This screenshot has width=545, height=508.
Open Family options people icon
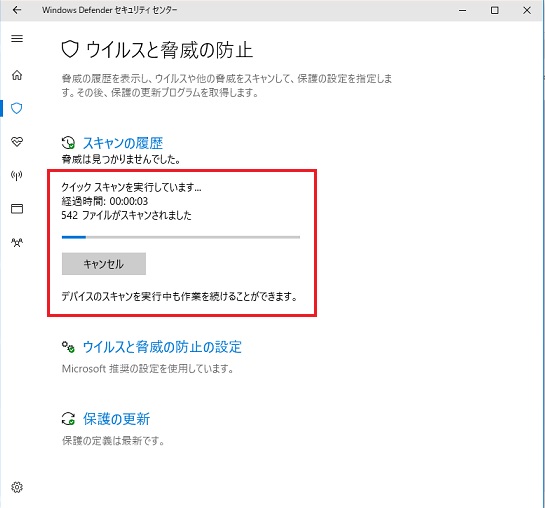[17, 242]
